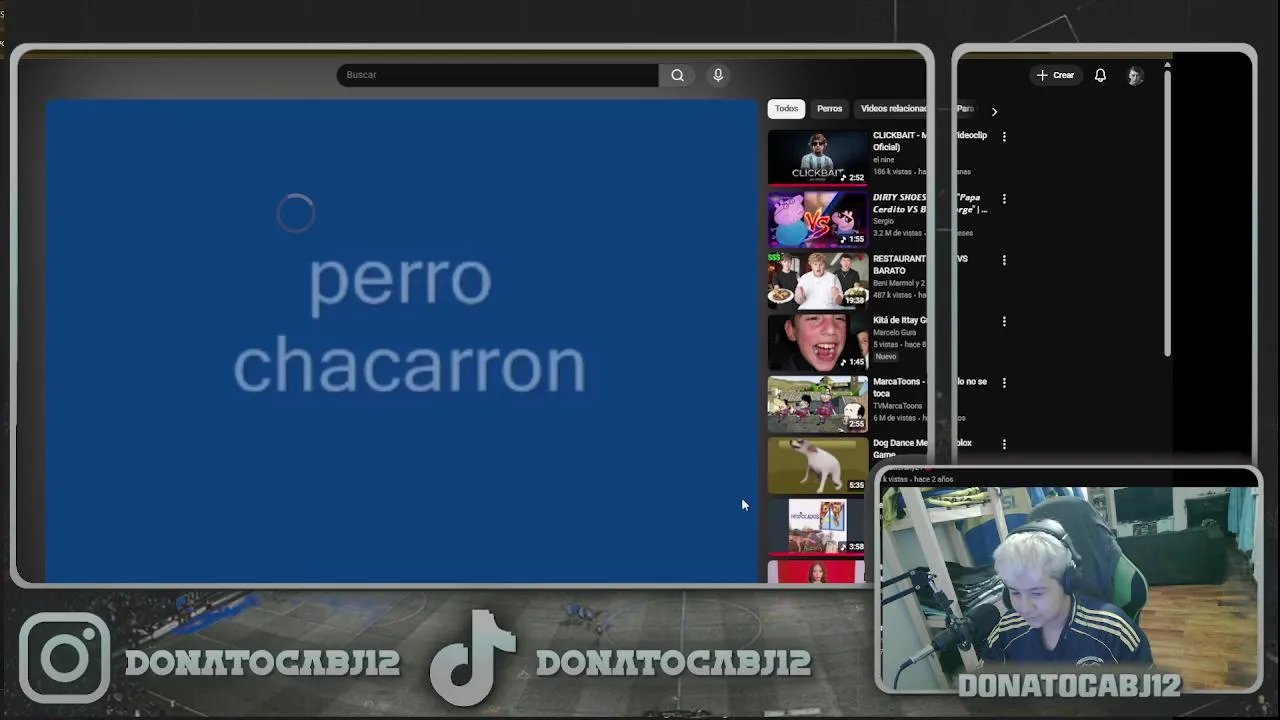Open the thumbnail with 3:58 duration
This screenshot has height=720, width=1280.
pyautogui.click(x=817, y=527)
